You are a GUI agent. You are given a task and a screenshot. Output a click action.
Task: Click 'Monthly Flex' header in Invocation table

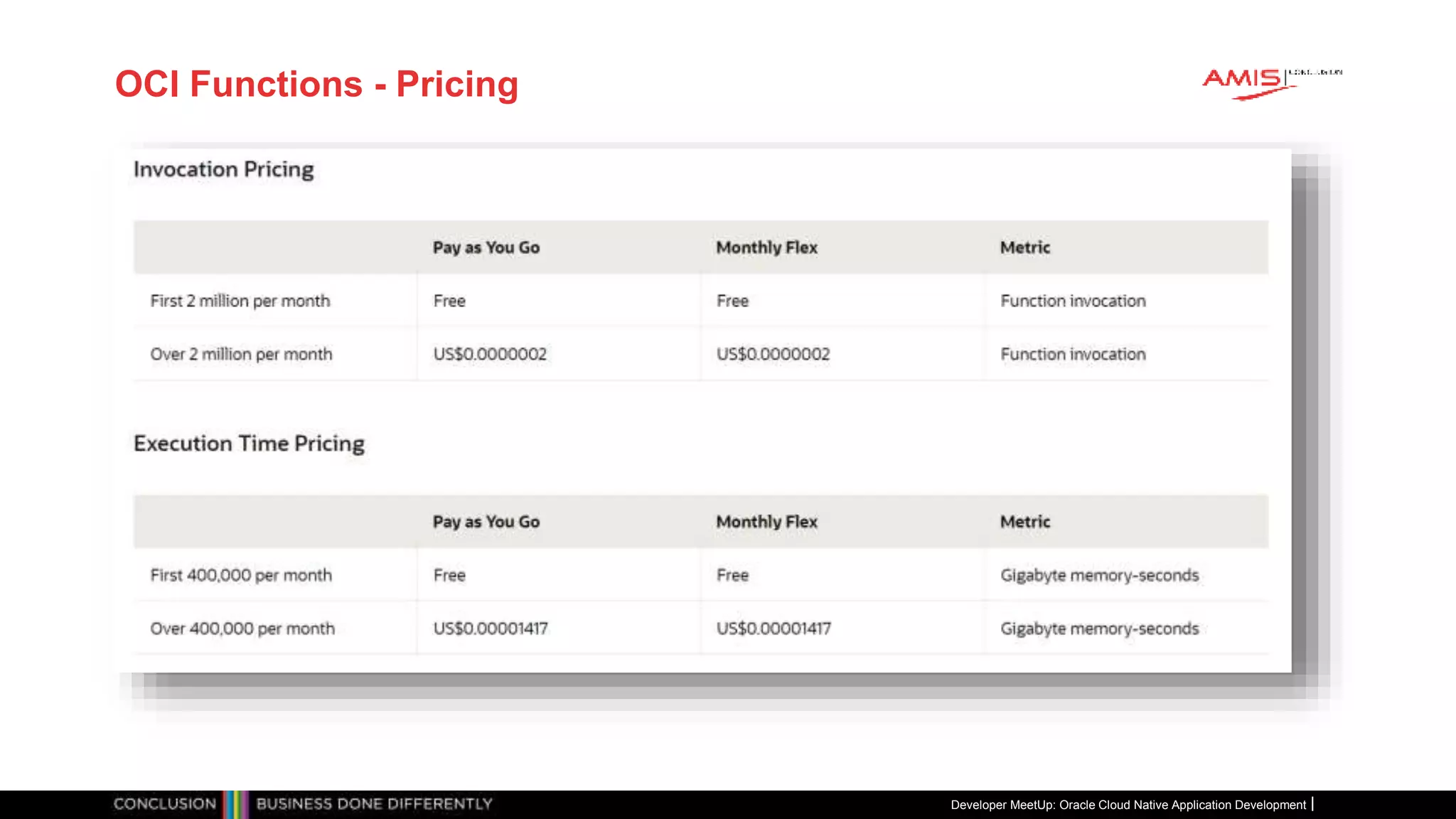tap(767, 247)
